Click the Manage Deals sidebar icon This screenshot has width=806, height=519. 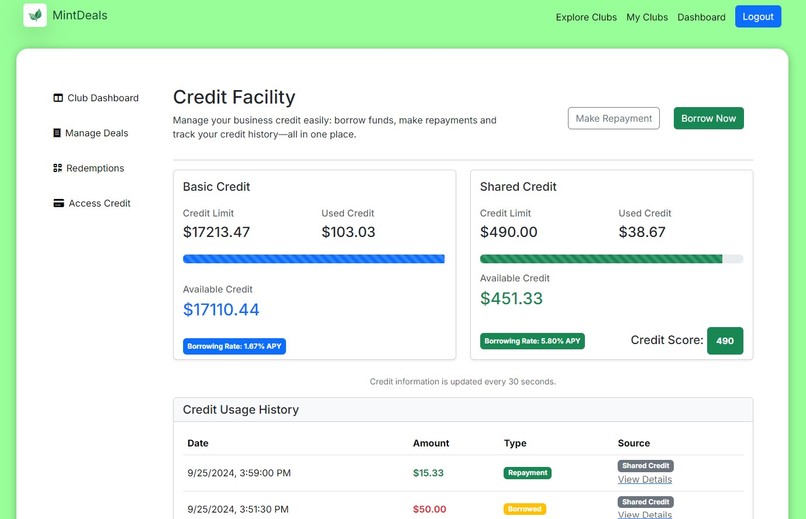(x=57, y=133)
